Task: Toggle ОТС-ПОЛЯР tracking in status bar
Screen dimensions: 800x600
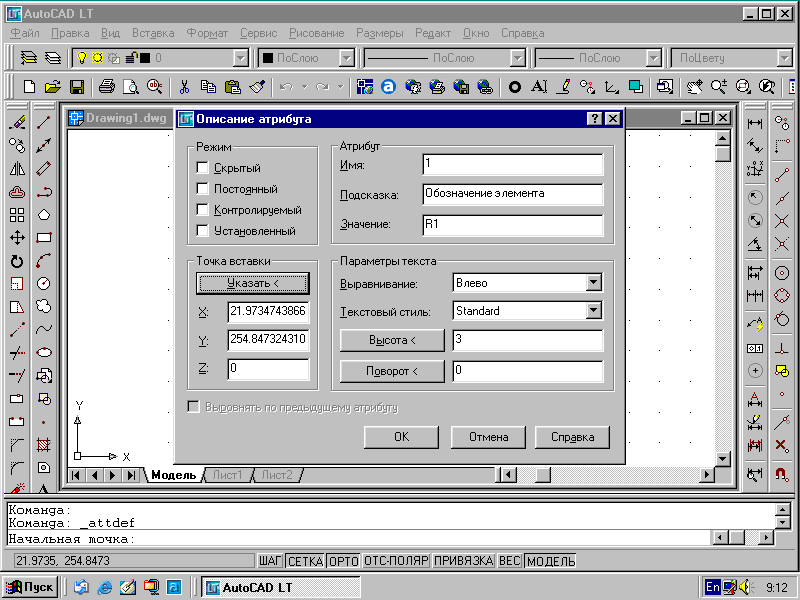Action: pyautogui.click(x=396, y=561)
